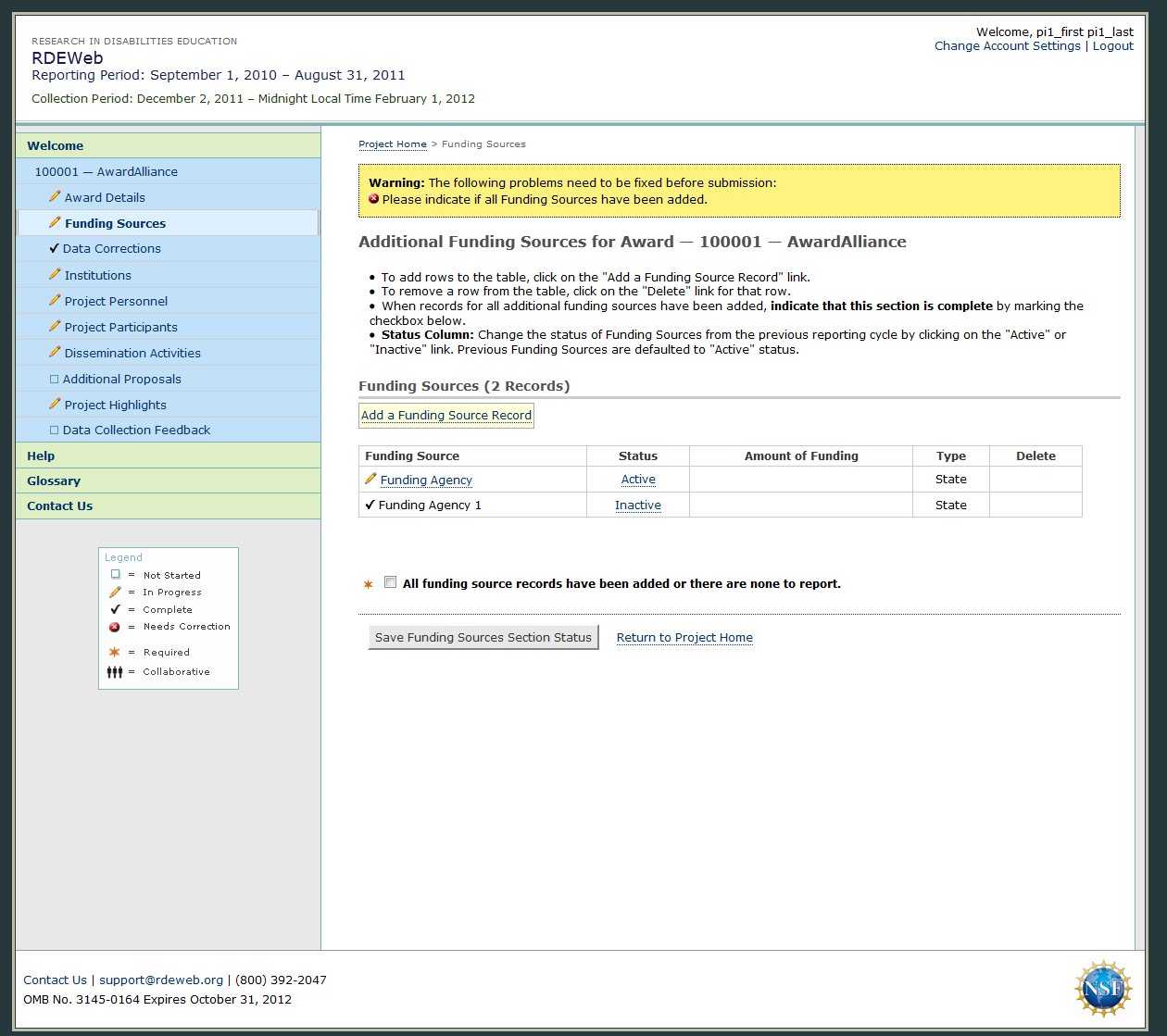Click the pencil icon next to Funding Agency row
Viewport: 1167px width, 1036px height.
click(370, 479)
